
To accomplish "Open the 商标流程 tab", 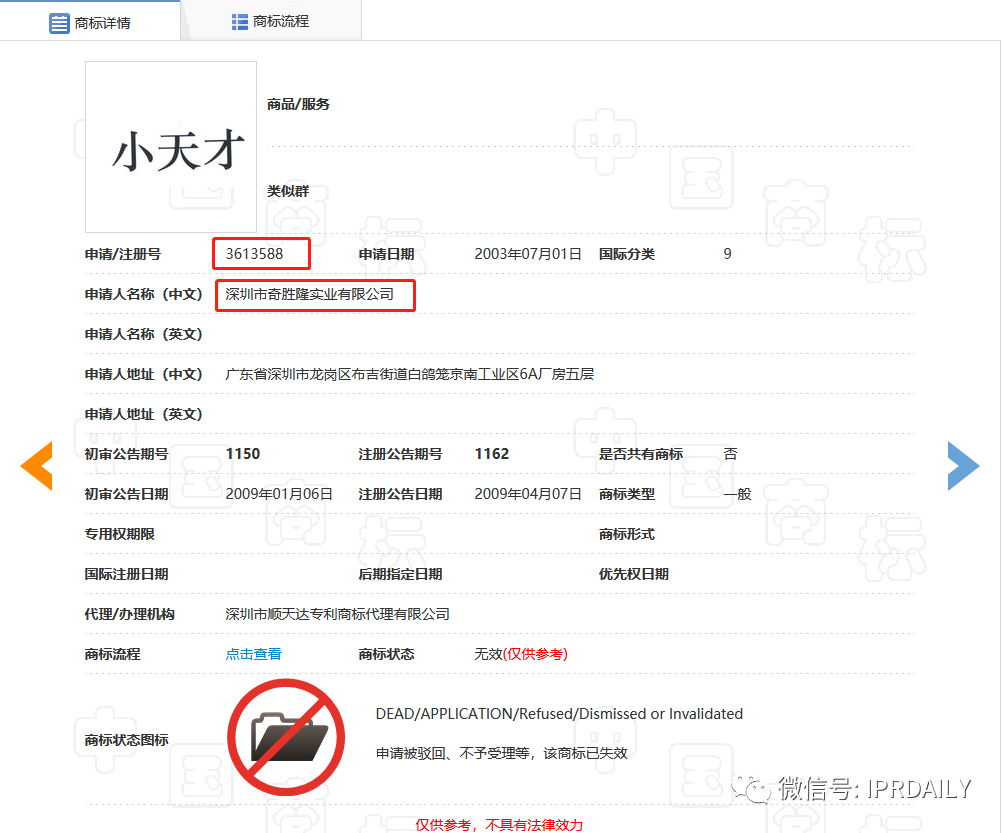I will pyautogui.click(x=271, y=22).
